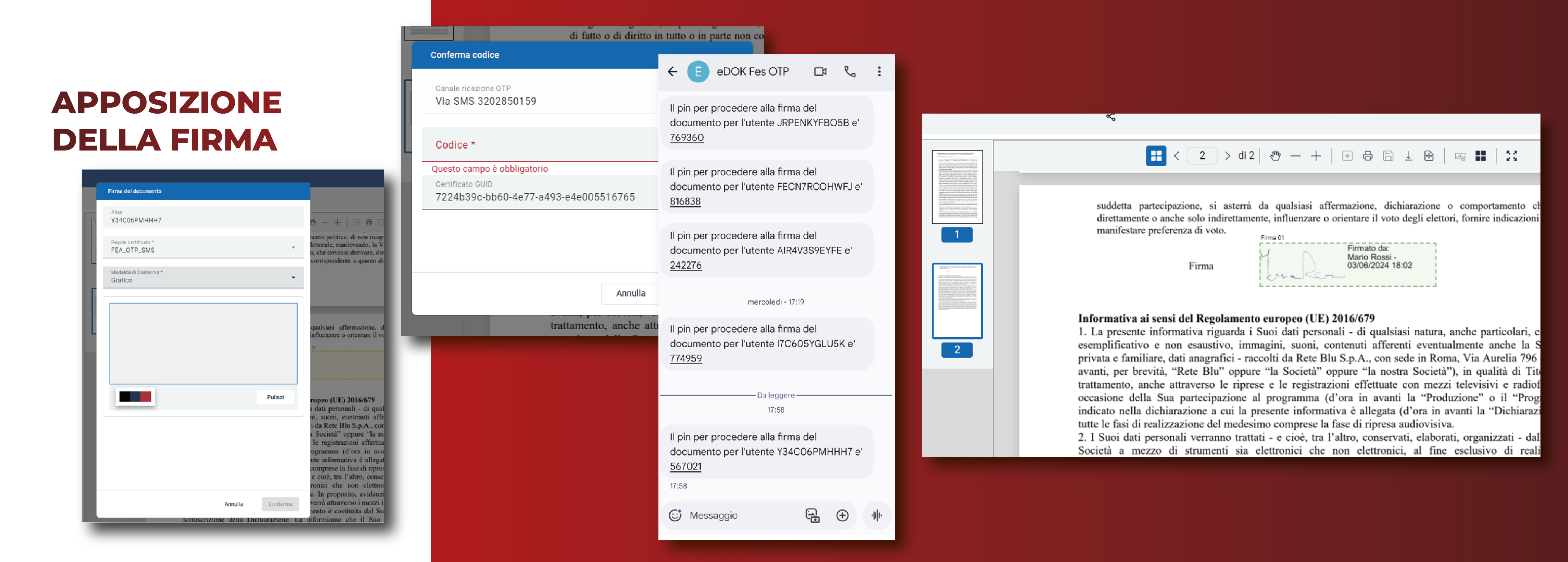Open the gallery attachment icon in the message bar
This screenshot has height=562, width=1568.
(813, 516)
